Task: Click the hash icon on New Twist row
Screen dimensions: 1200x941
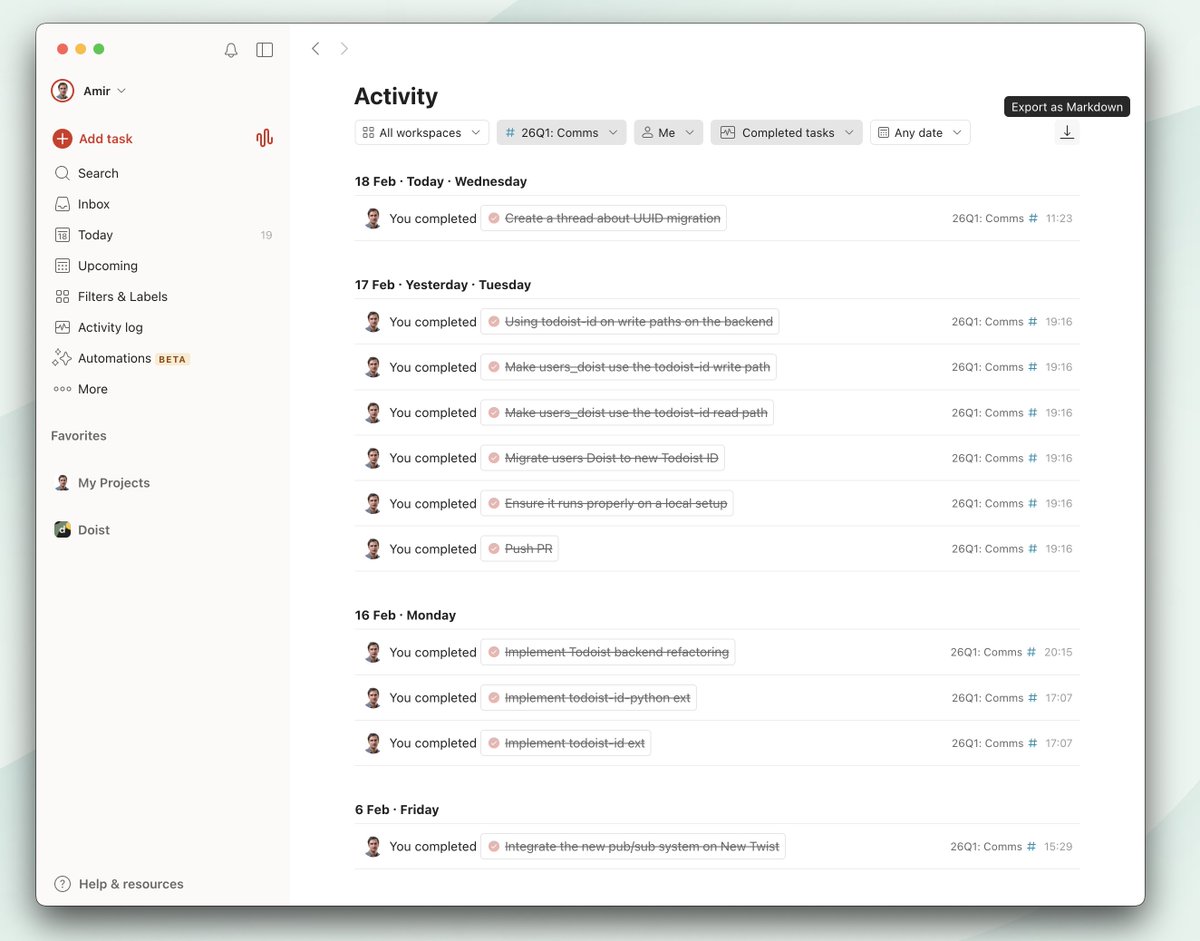Action: 1033,847
